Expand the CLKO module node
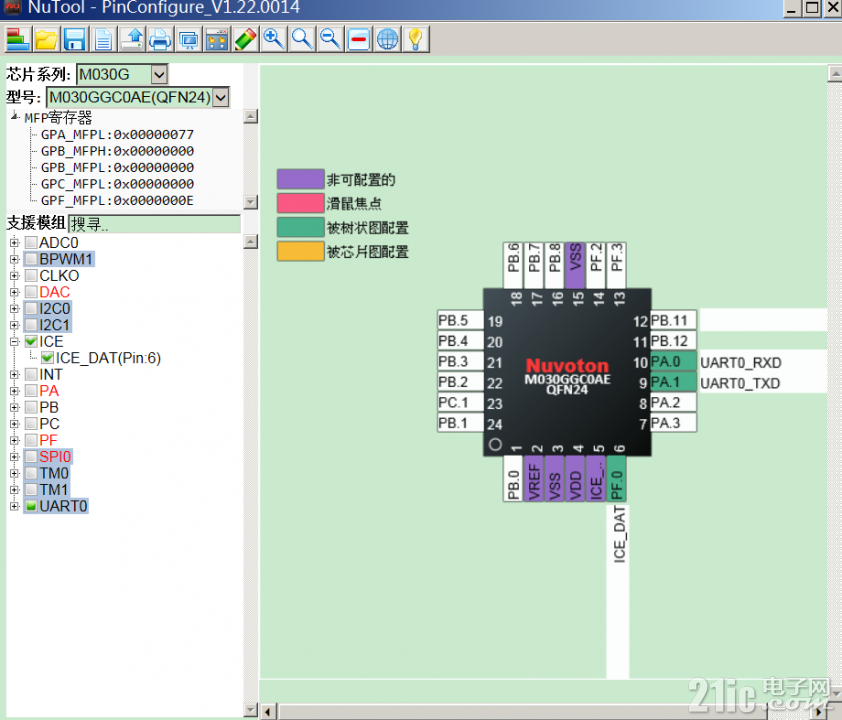Screen dimensions: 842x720 coord(14,275)
